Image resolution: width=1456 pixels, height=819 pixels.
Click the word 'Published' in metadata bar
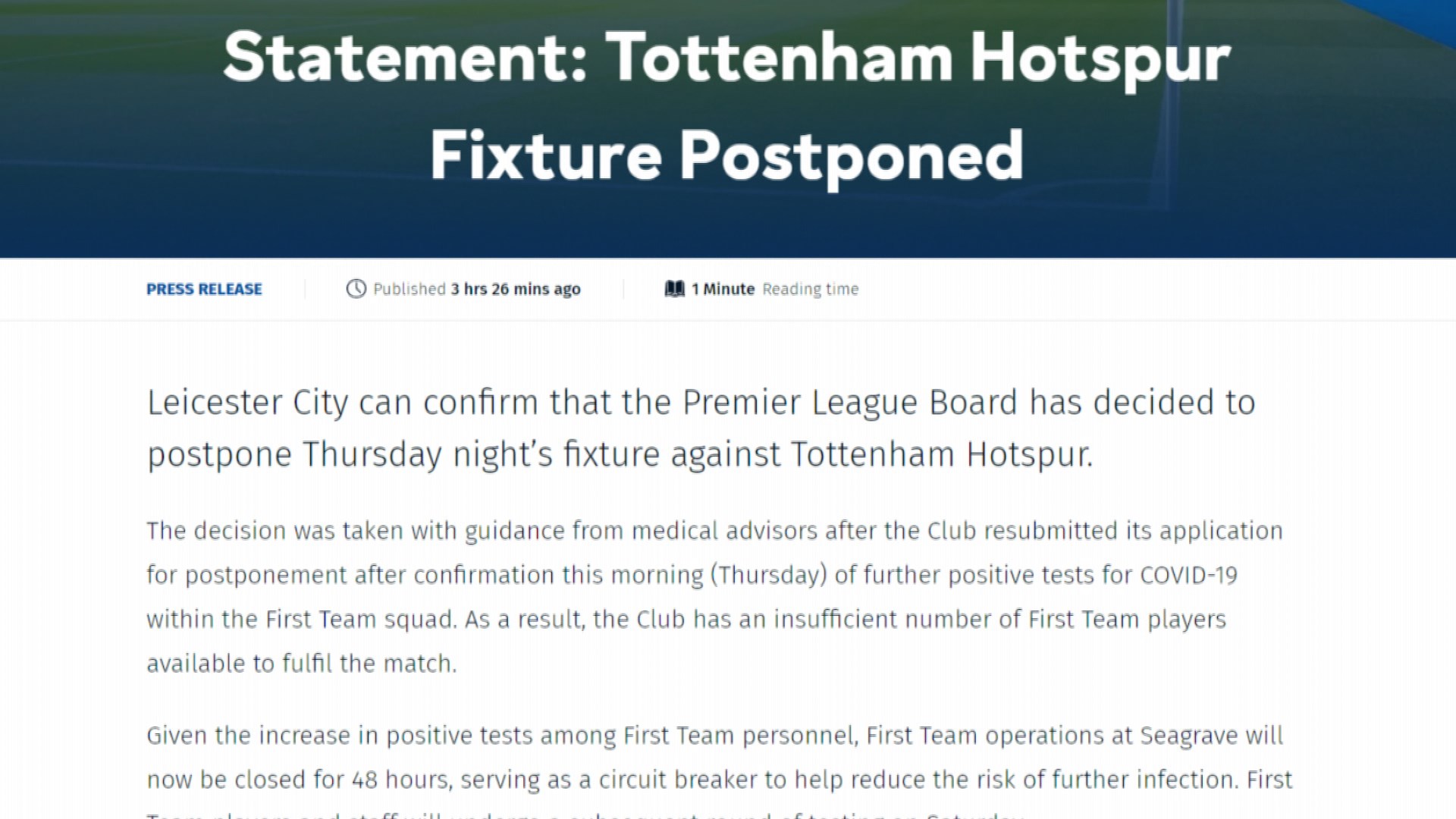tap(409, 289)
